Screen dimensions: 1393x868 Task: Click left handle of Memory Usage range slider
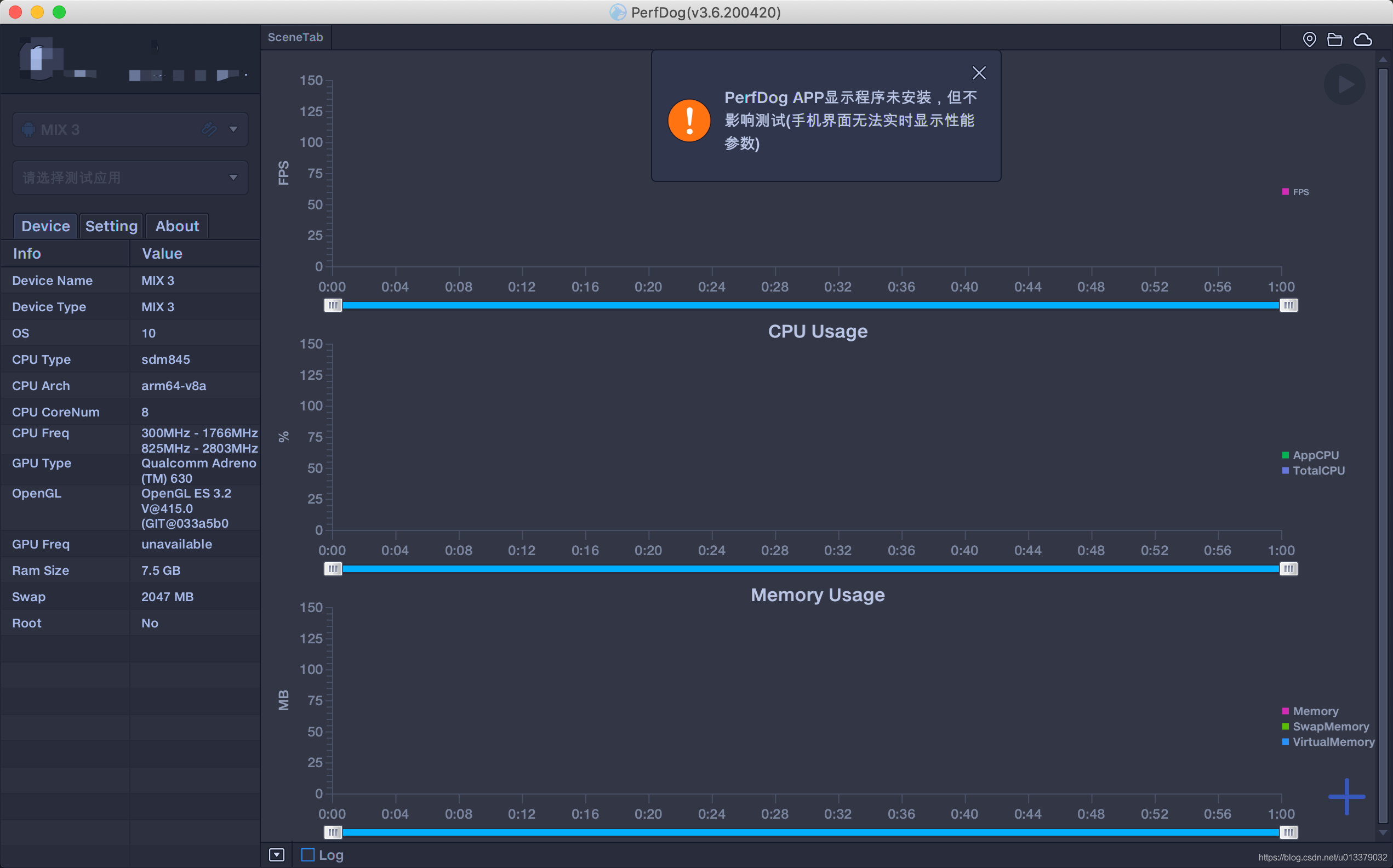[x=333, y=832]
